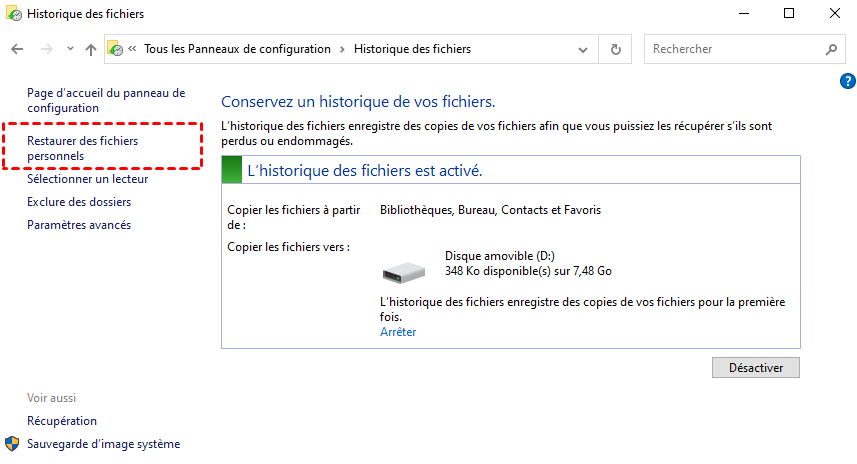Close the Historique des fichiers window
The image size is (857, 464).
[835, 13]
